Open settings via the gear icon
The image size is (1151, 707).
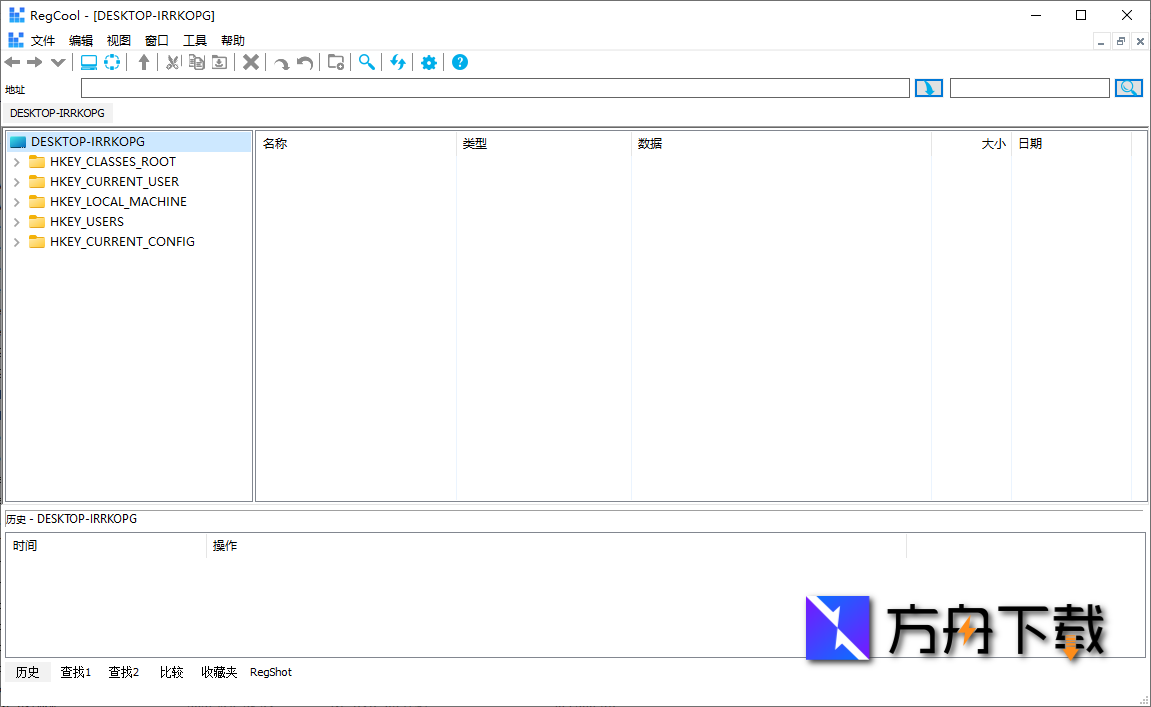click(x=429, y=63)
